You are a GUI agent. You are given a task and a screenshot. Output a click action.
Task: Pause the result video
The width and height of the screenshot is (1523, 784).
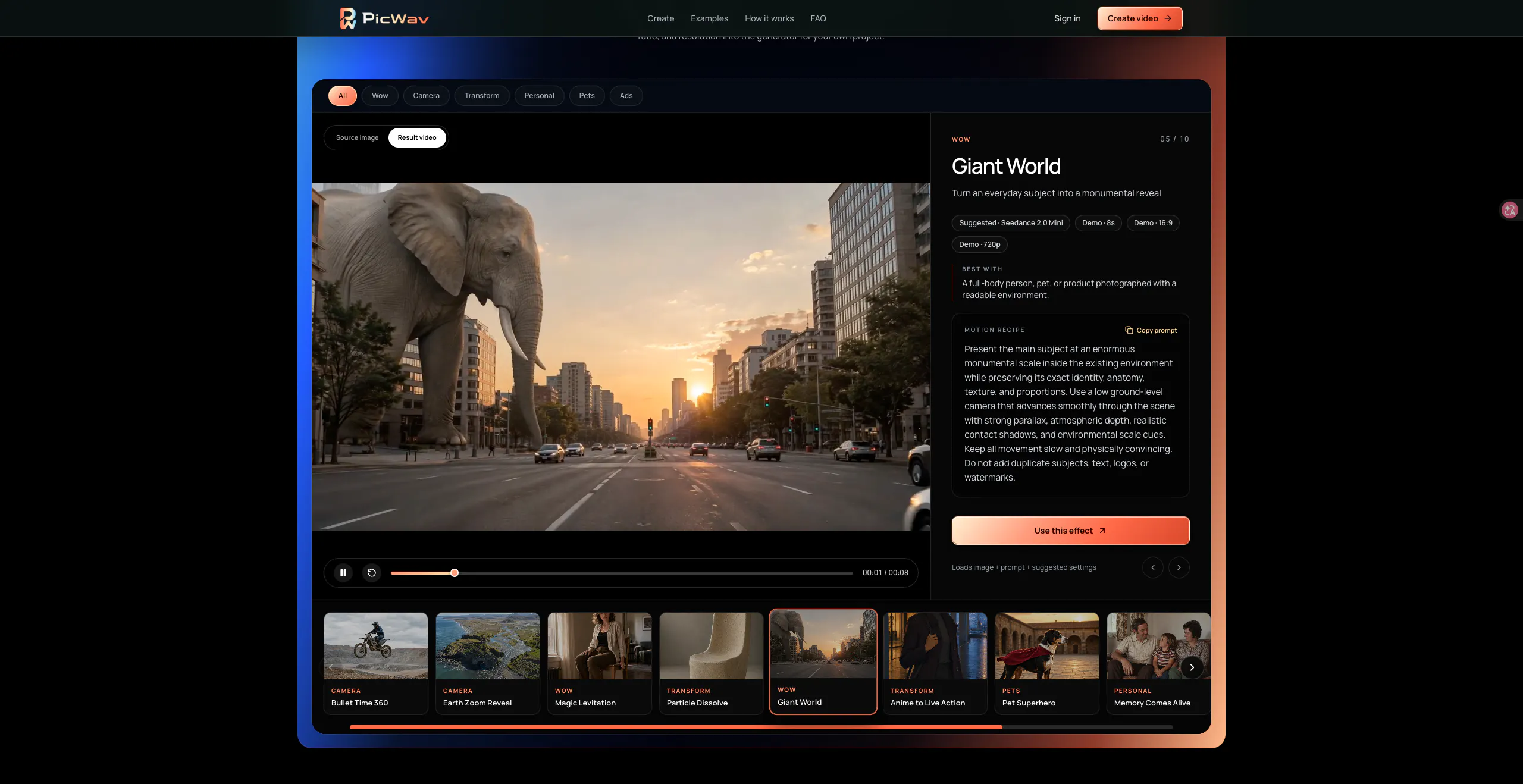tap(343, 573)
